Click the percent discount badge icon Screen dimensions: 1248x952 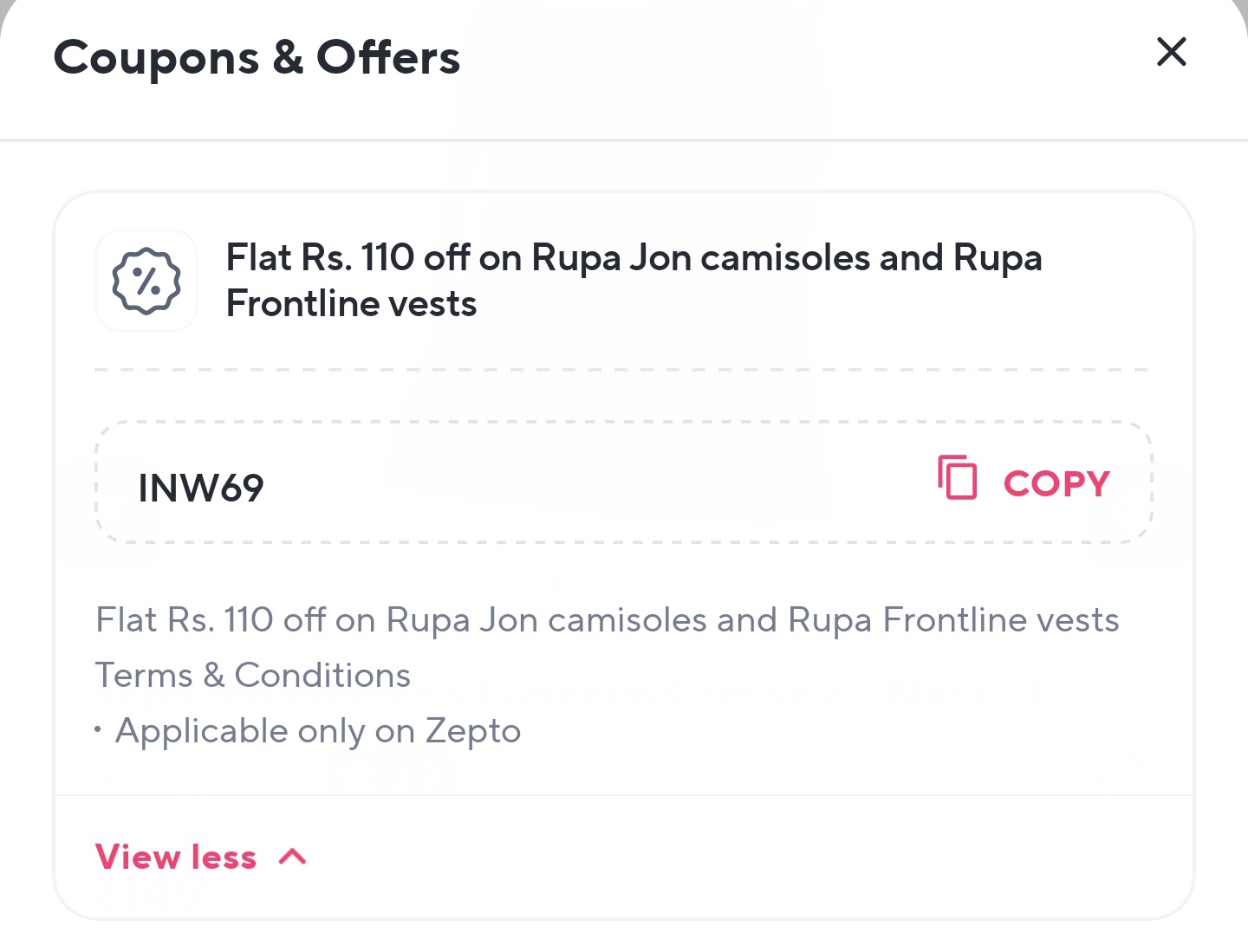pos(146,281)
